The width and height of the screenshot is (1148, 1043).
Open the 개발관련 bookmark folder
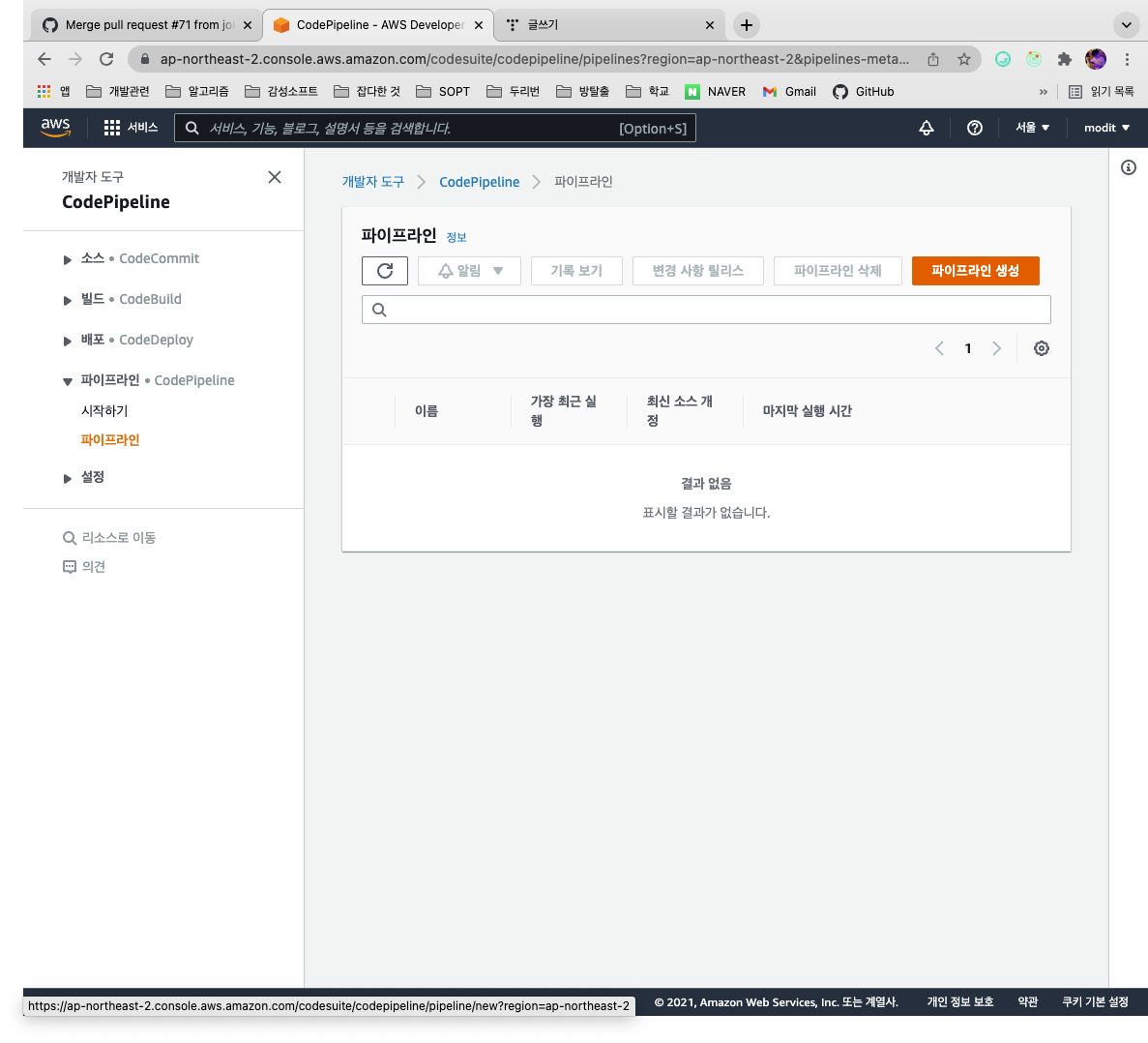tap(118, 92)
